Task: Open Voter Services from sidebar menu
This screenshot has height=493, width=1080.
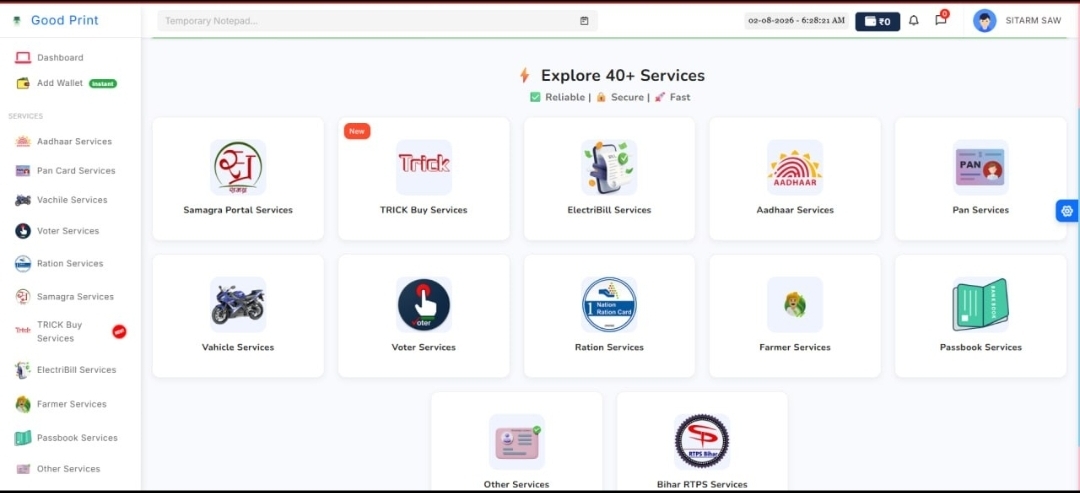Action: point(70,231)
